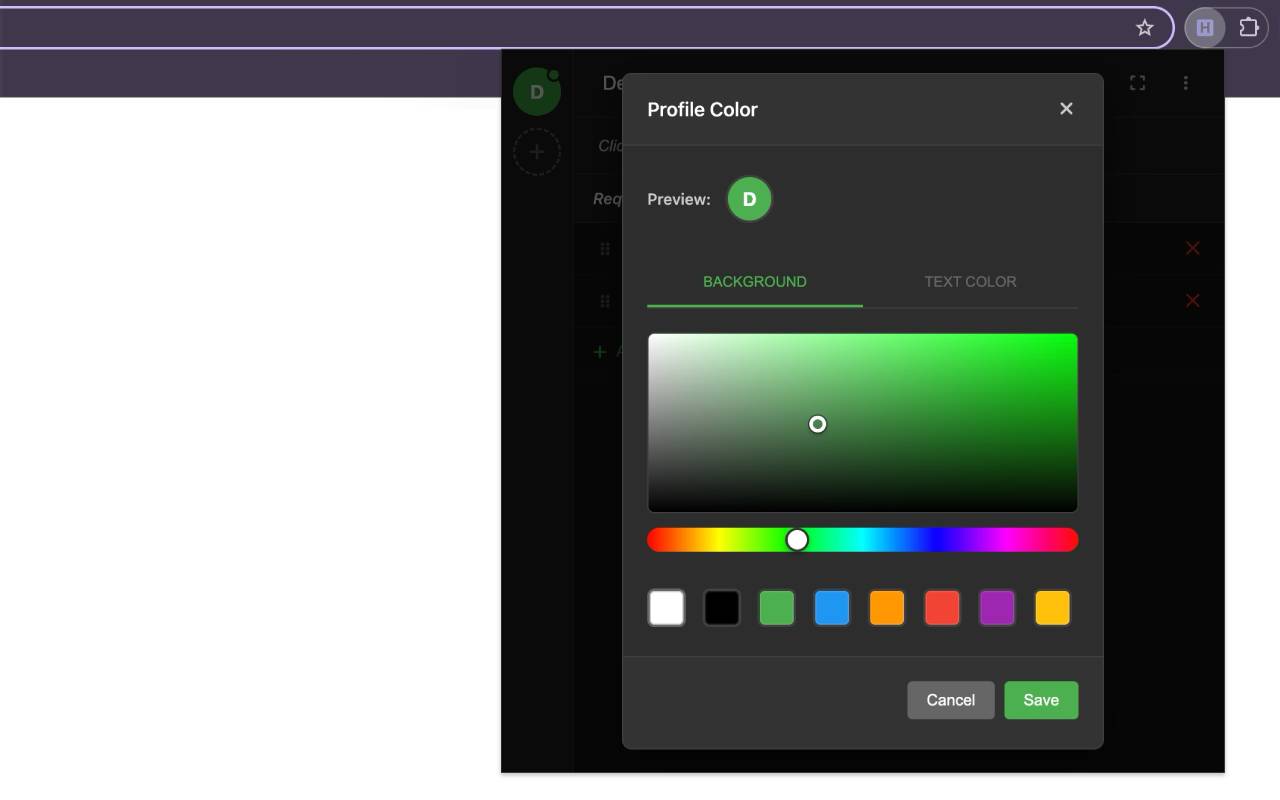The image size is (1280, 800).
Task: Remove first row with red X
Action: point(1192,248)
